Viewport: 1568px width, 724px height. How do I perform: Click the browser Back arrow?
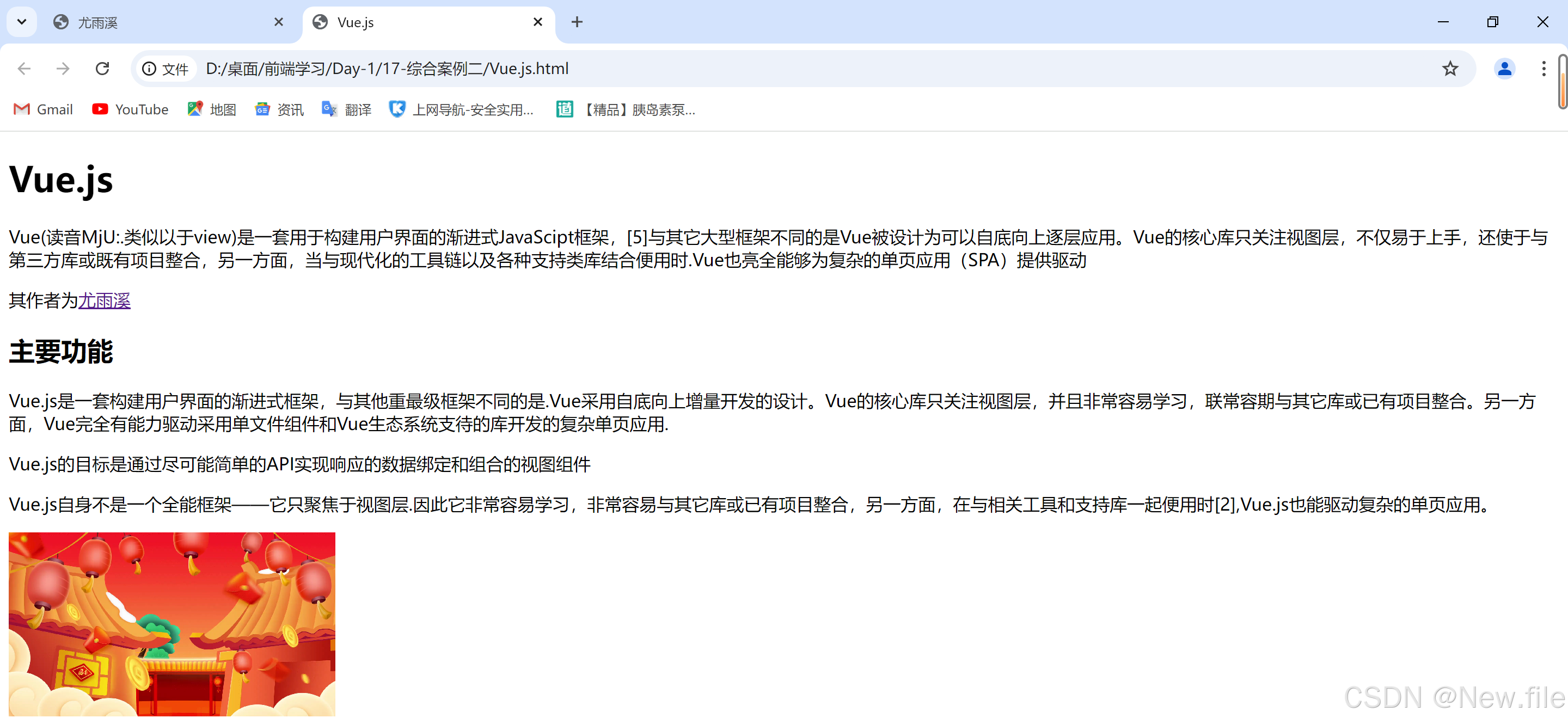(x=24, y=69)
